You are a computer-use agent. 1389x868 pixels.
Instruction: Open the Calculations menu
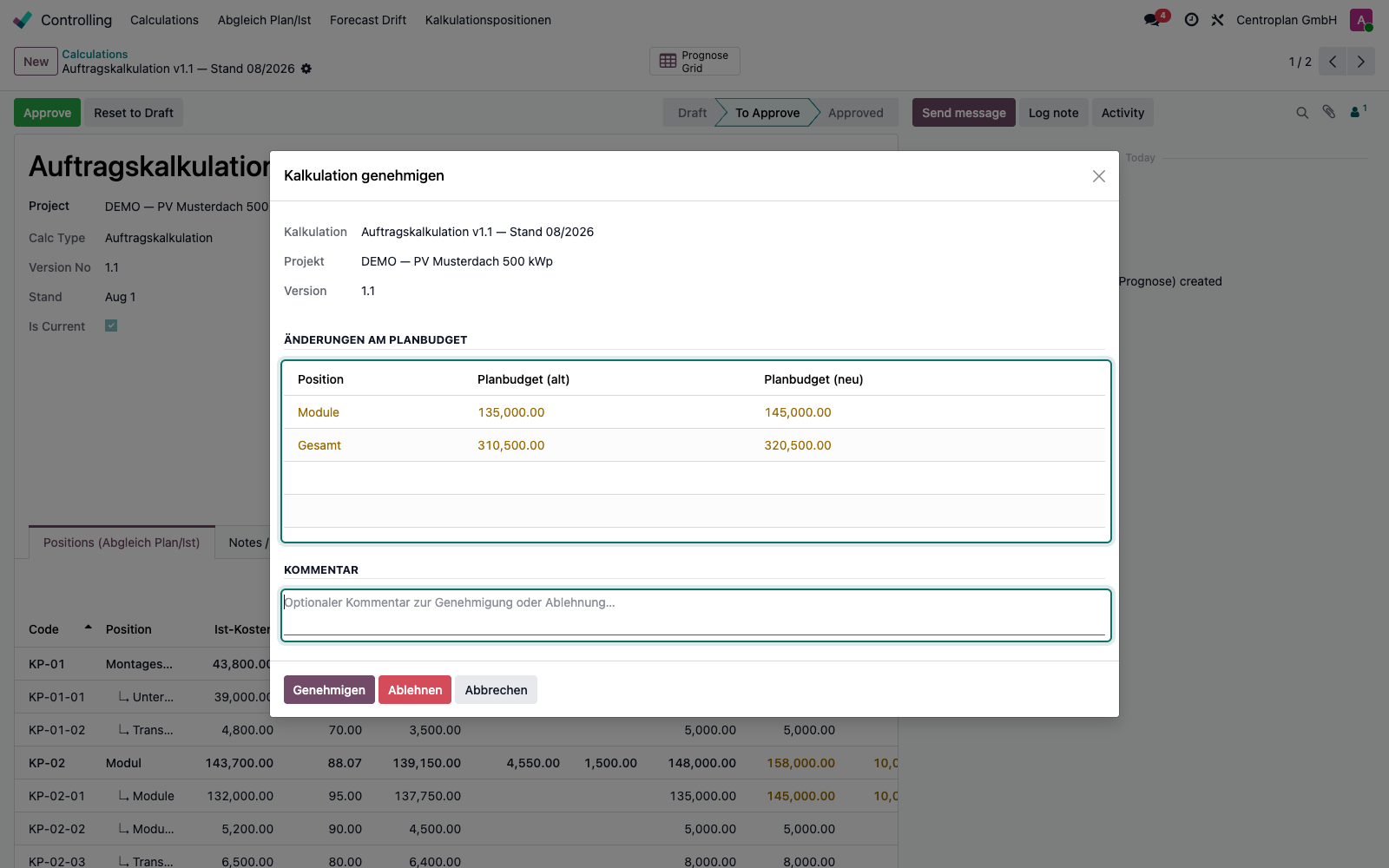164,20
